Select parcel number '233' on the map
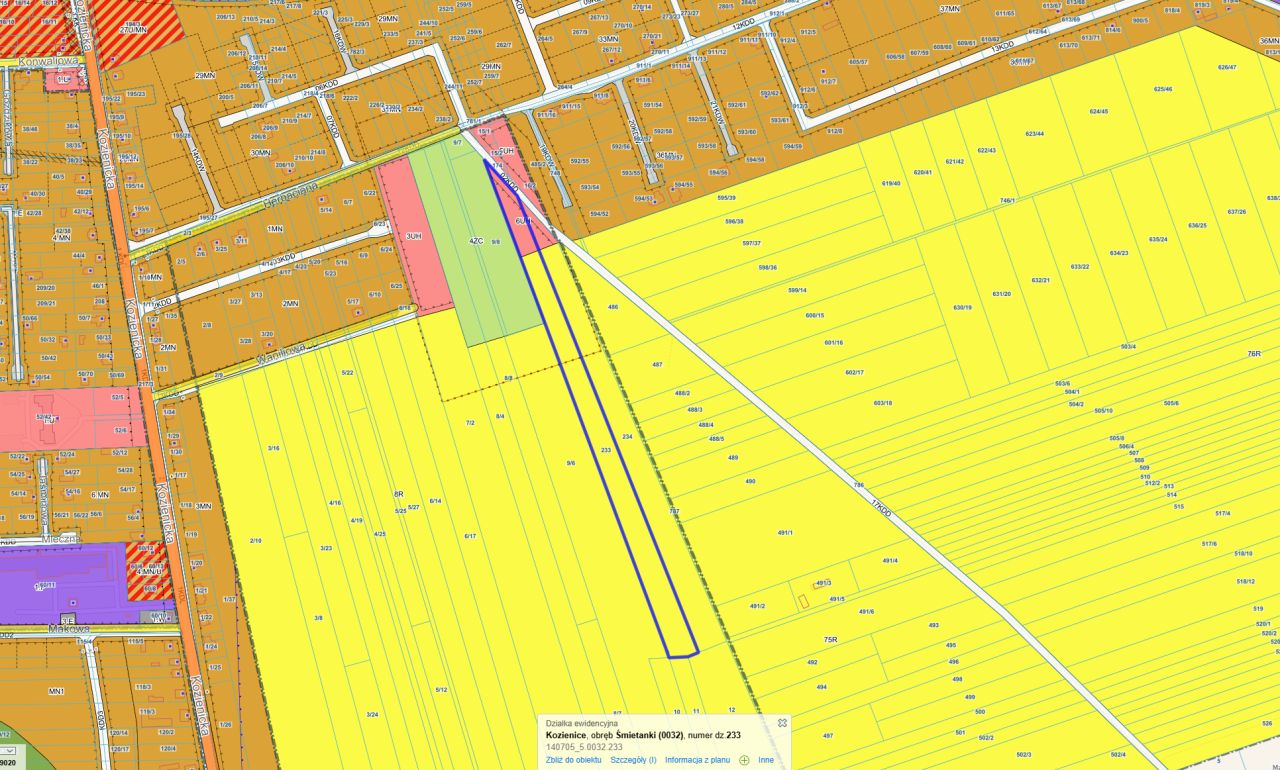Viewport: 1280px width, 770px height. (606, 450)
